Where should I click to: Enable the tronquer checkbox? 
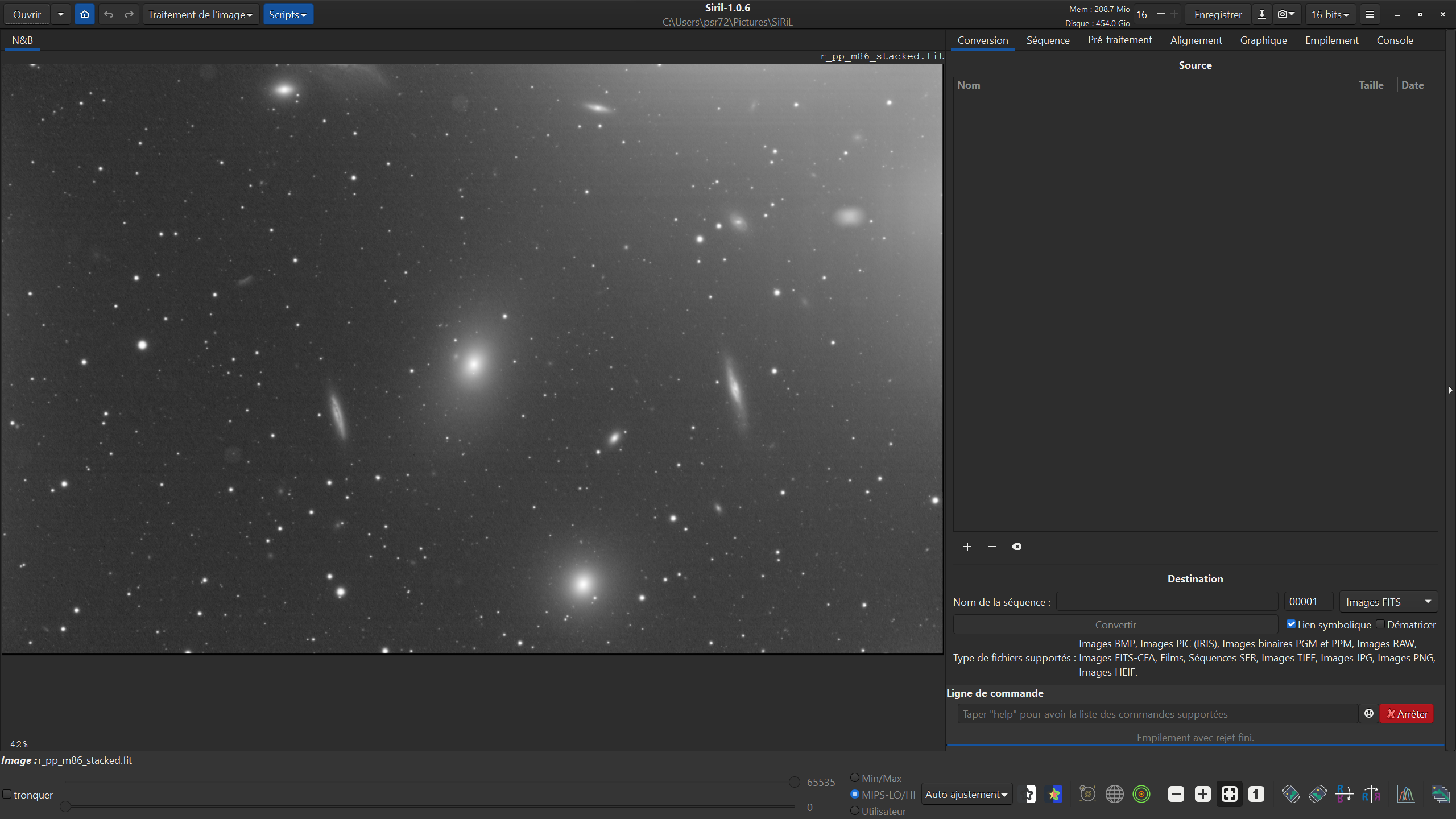pos(7,794)
